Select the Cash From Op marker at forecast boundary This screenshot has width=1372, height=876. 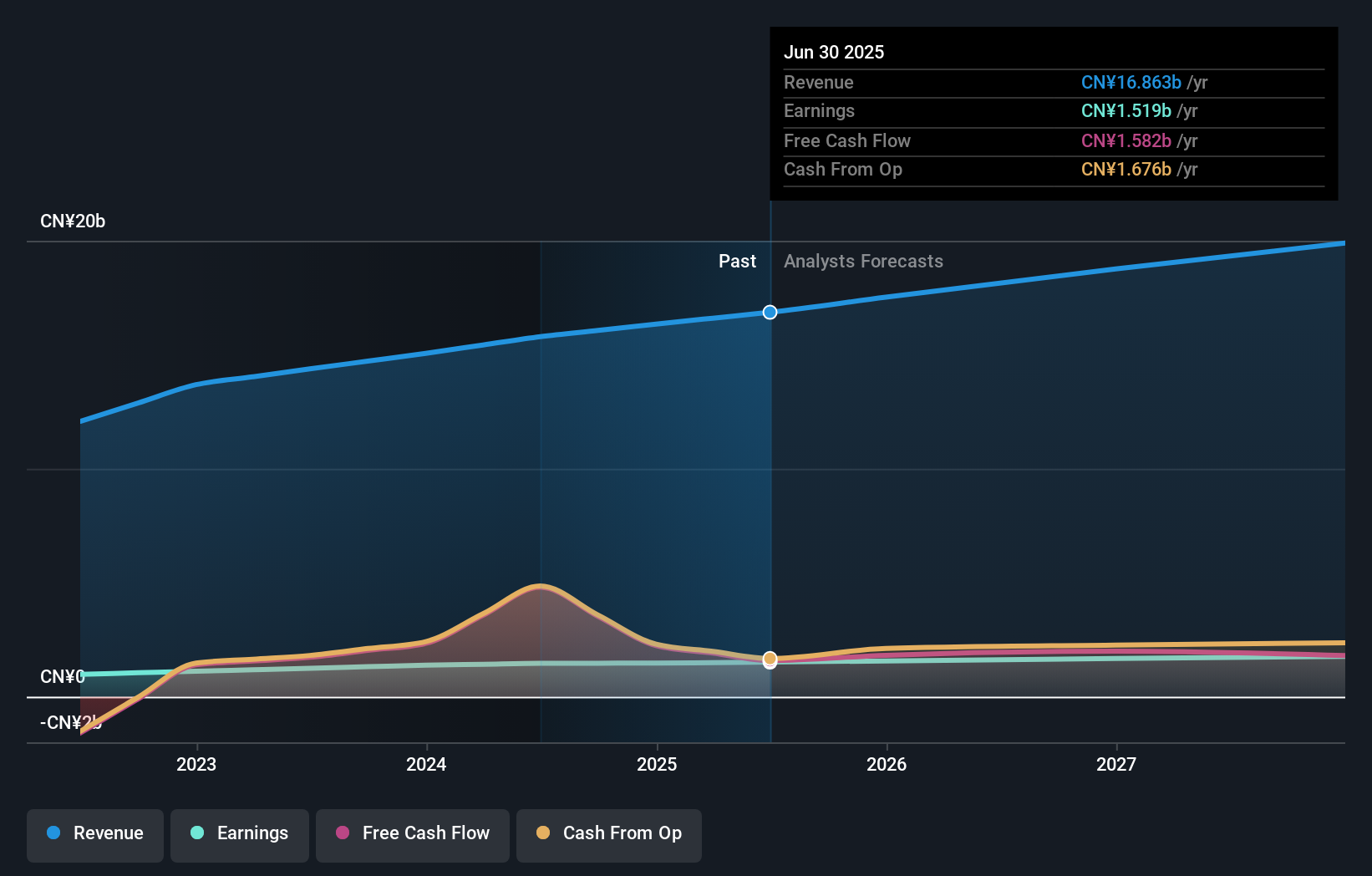[x=770, y=660]
